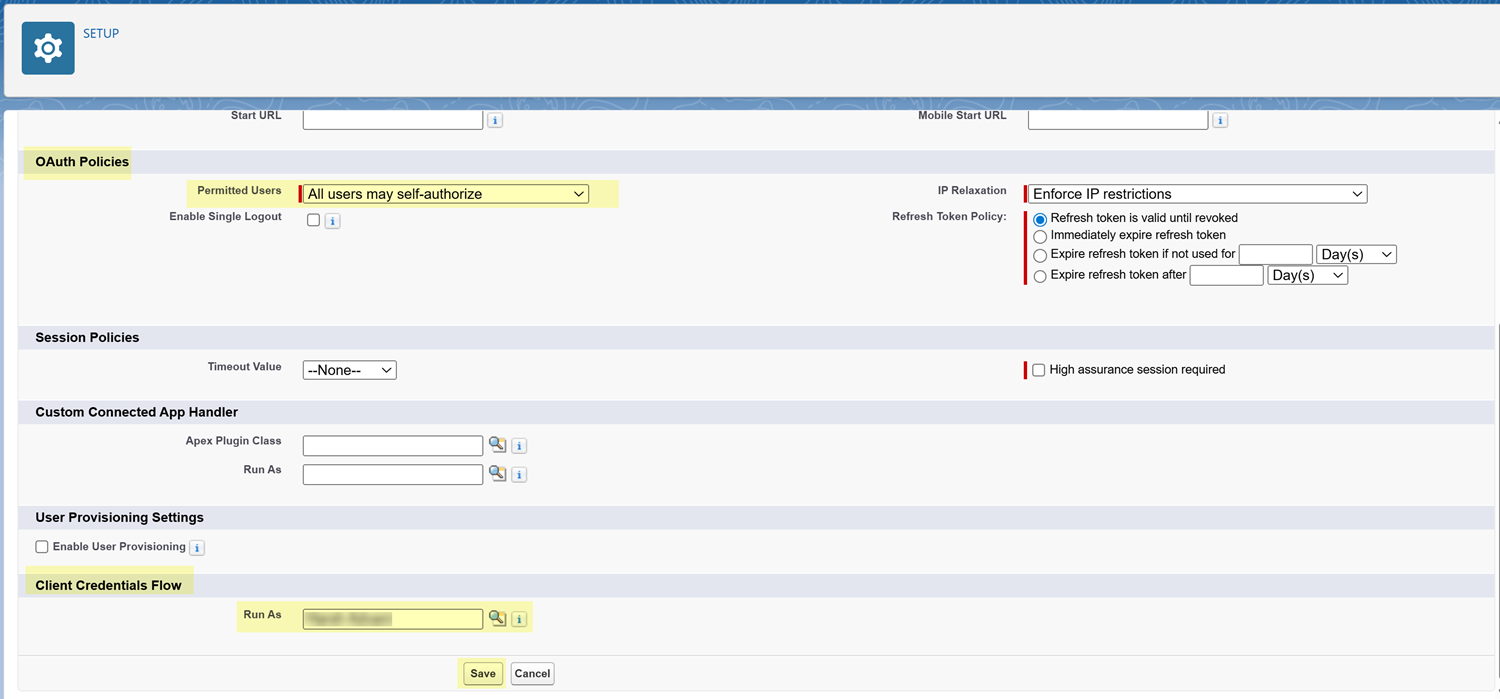Open lookup for Custom Handler Run As
Viewport: 1500px width, 699px height.
(x=497, y=473)
